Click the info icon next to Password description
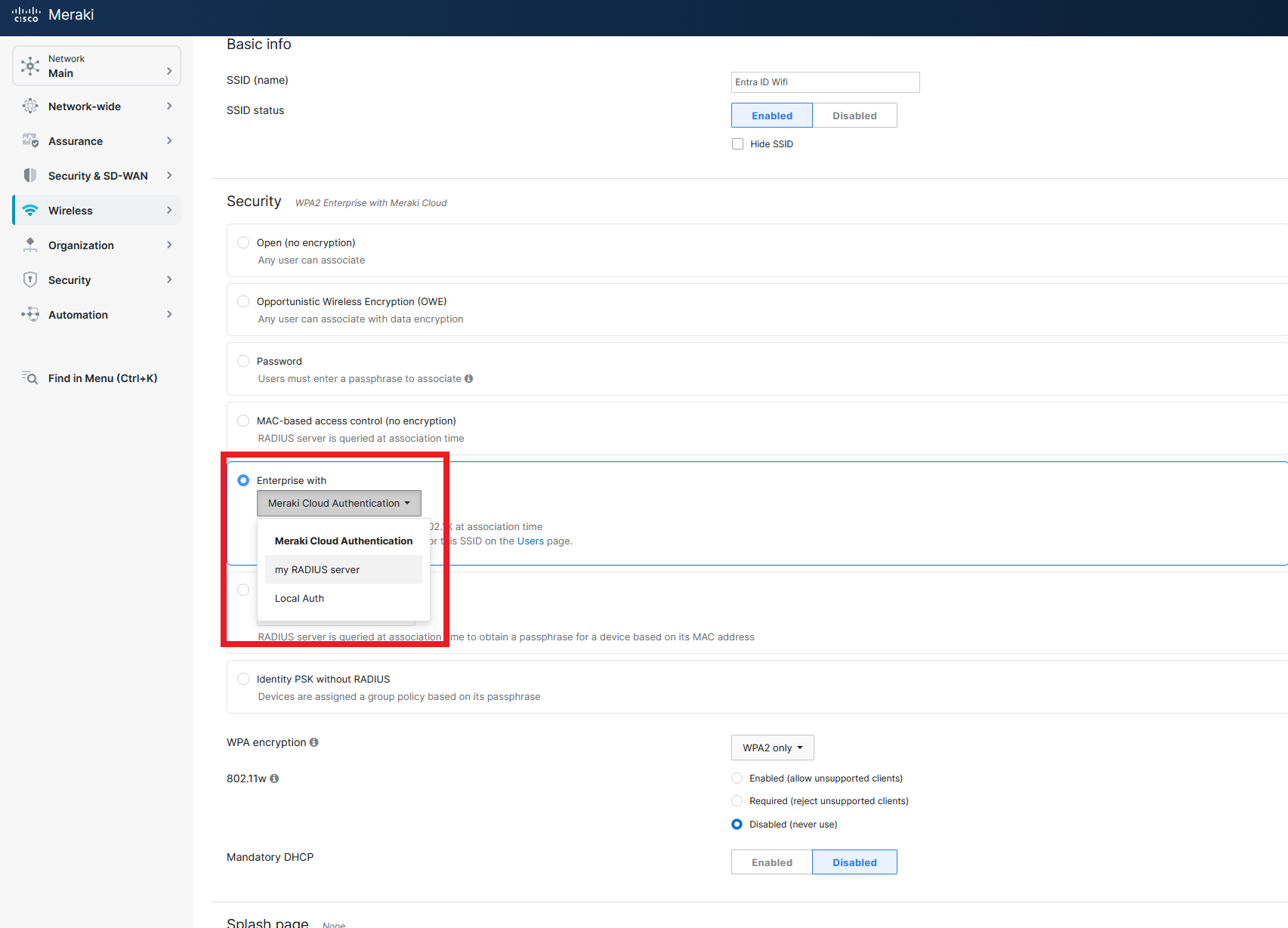This screenshot has height=928, width=1288. [x=469, y=379]
